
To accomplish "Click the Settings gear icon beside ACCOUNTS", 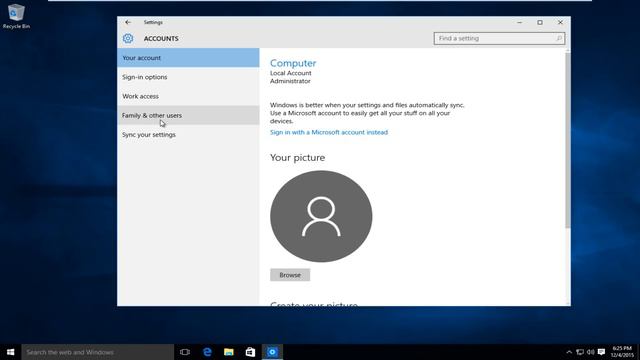I will tap(128, 38).
